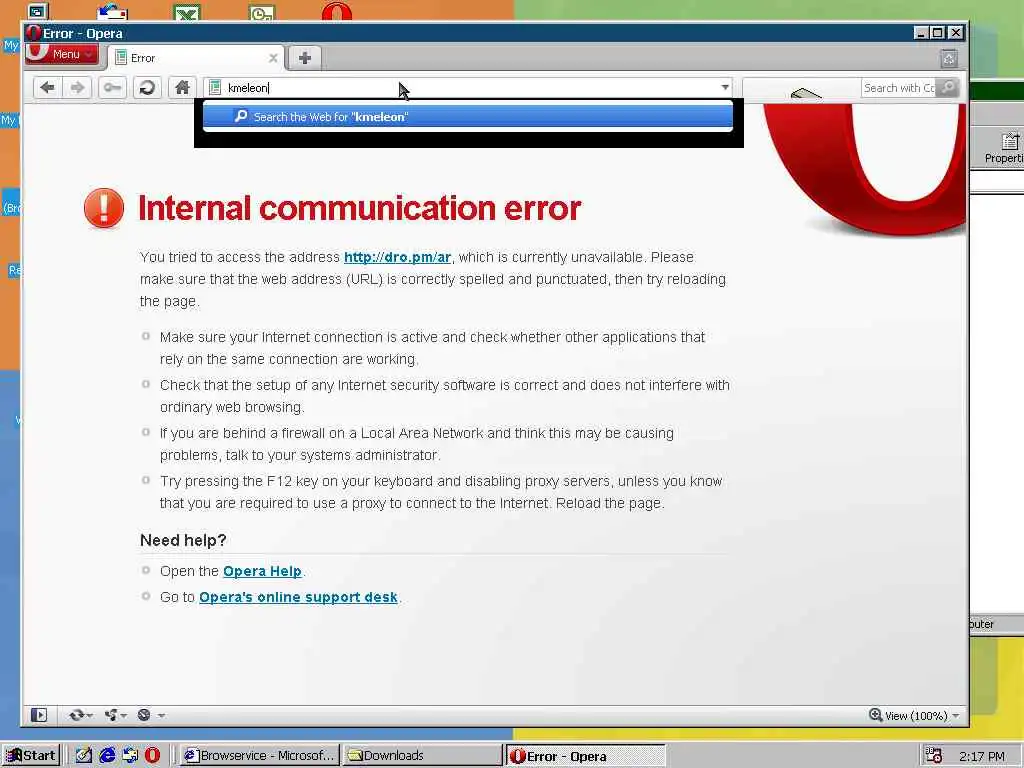Open the View (100%) zoom dropdown
This screenshot has width=1024, height=768.
tap(915, 716)
